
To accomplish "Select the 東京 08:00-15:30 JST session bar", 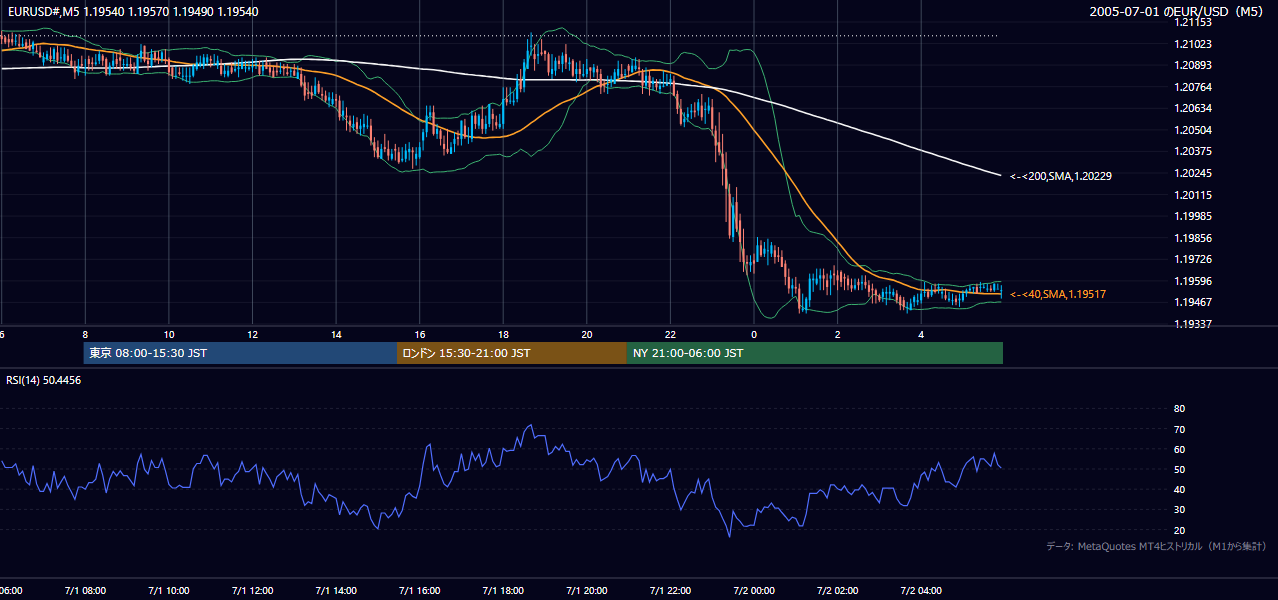I will pyautogui.click(x=241, y=353).
